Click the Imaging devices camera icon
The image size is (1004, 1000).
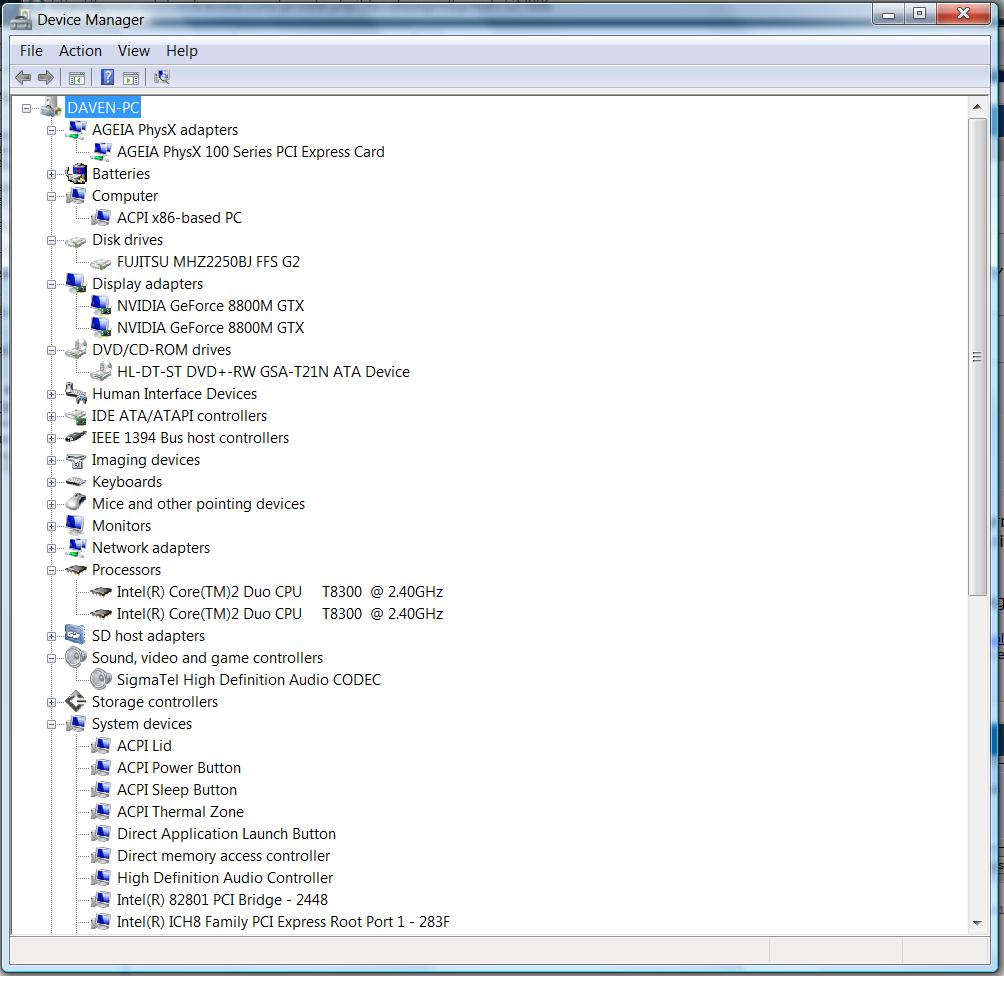coord(76,460)
